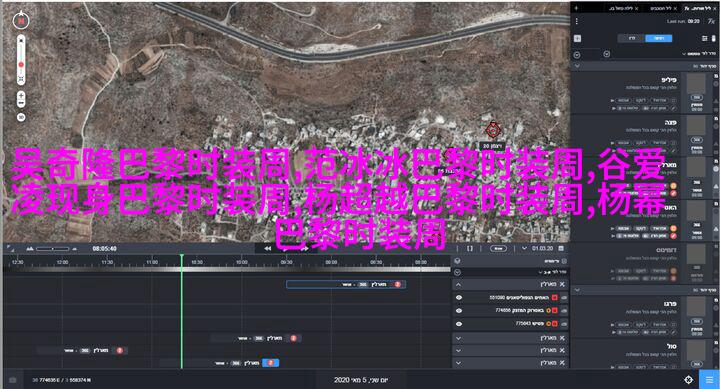Click the orange target icon on row 774656

pyautogui.click(x=548, y=310)
